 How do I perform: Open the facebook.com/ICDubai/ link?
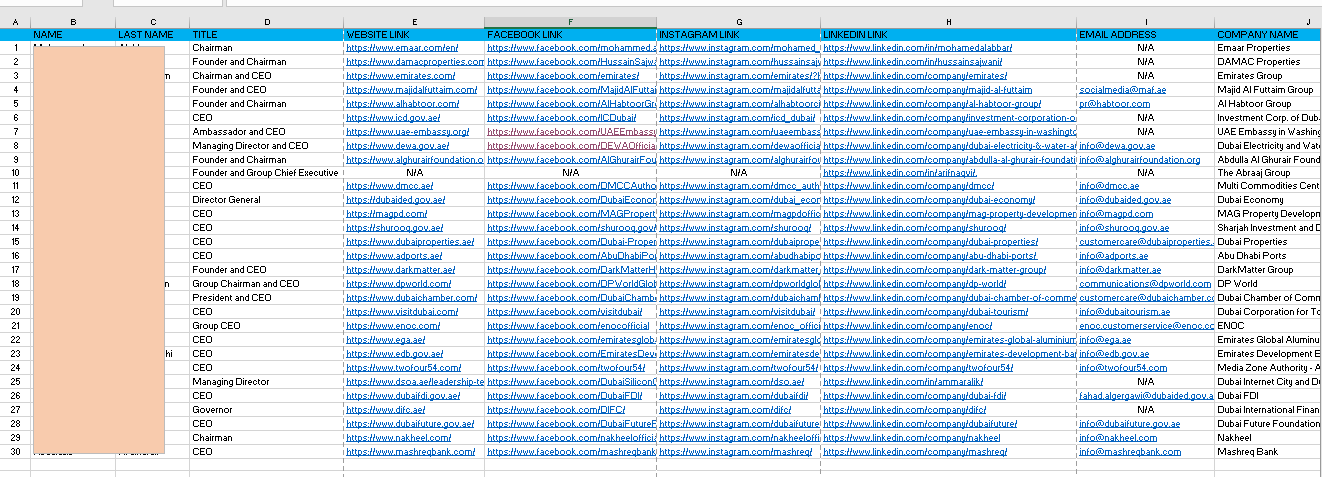click(560, 117)
